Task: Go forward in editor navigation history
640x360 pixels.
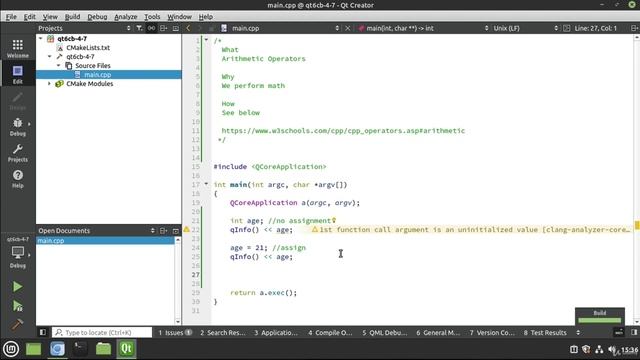Action: [x=200, y=28]
